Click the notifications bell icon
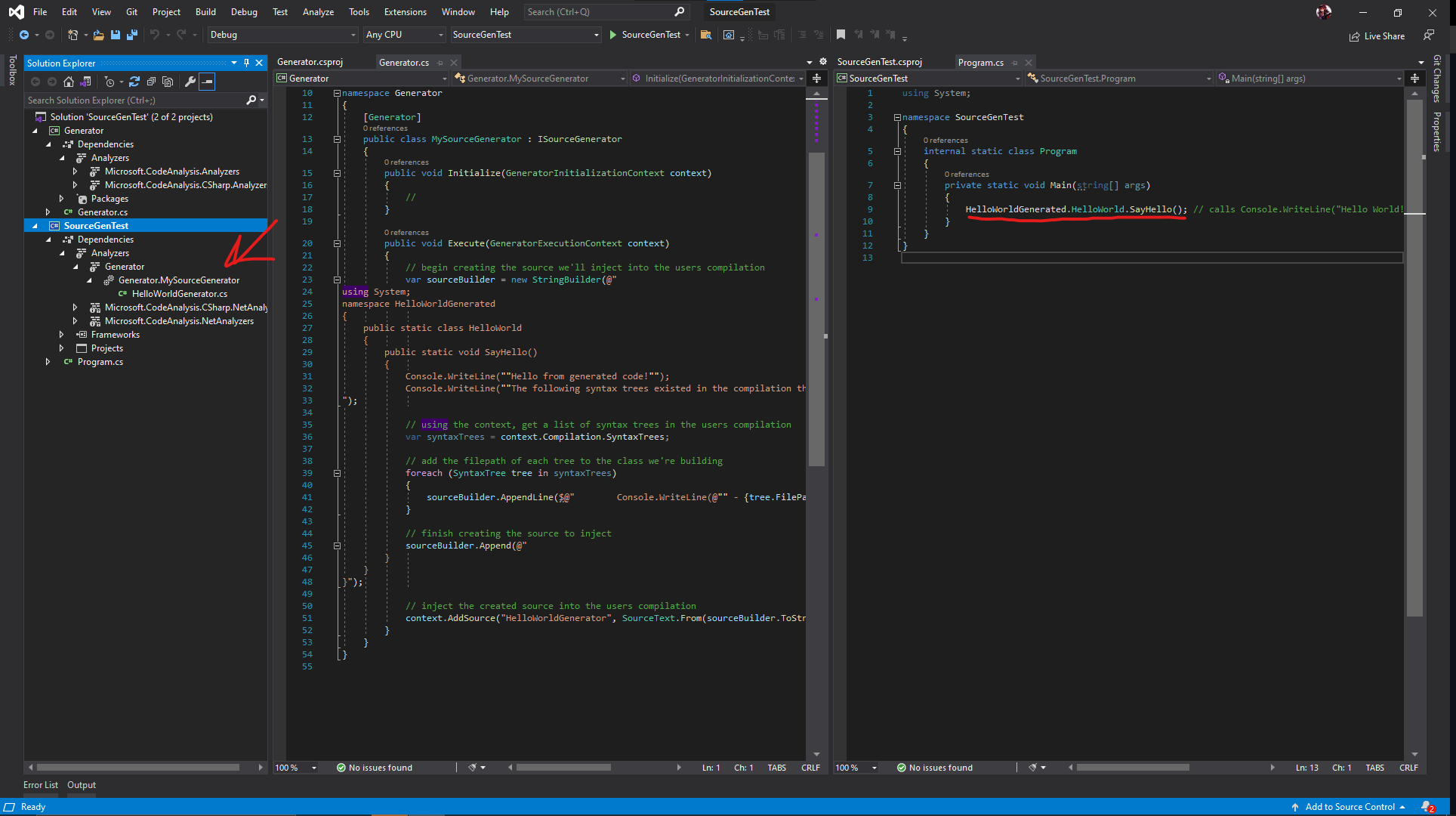1456x816 pixels. click(1427, 807)
